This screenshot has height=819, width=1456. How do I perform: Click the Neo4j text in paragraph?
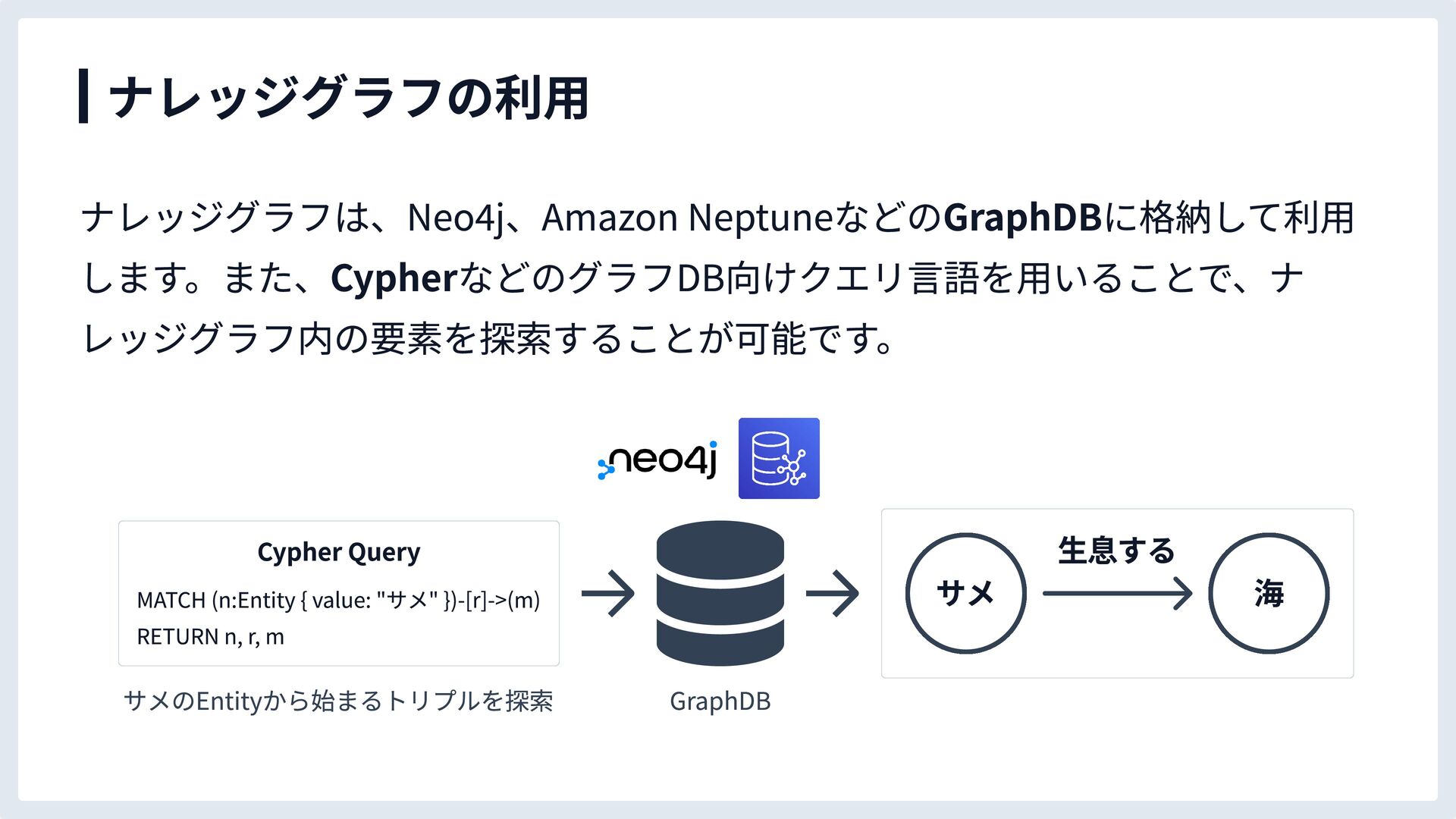point(455,218)
